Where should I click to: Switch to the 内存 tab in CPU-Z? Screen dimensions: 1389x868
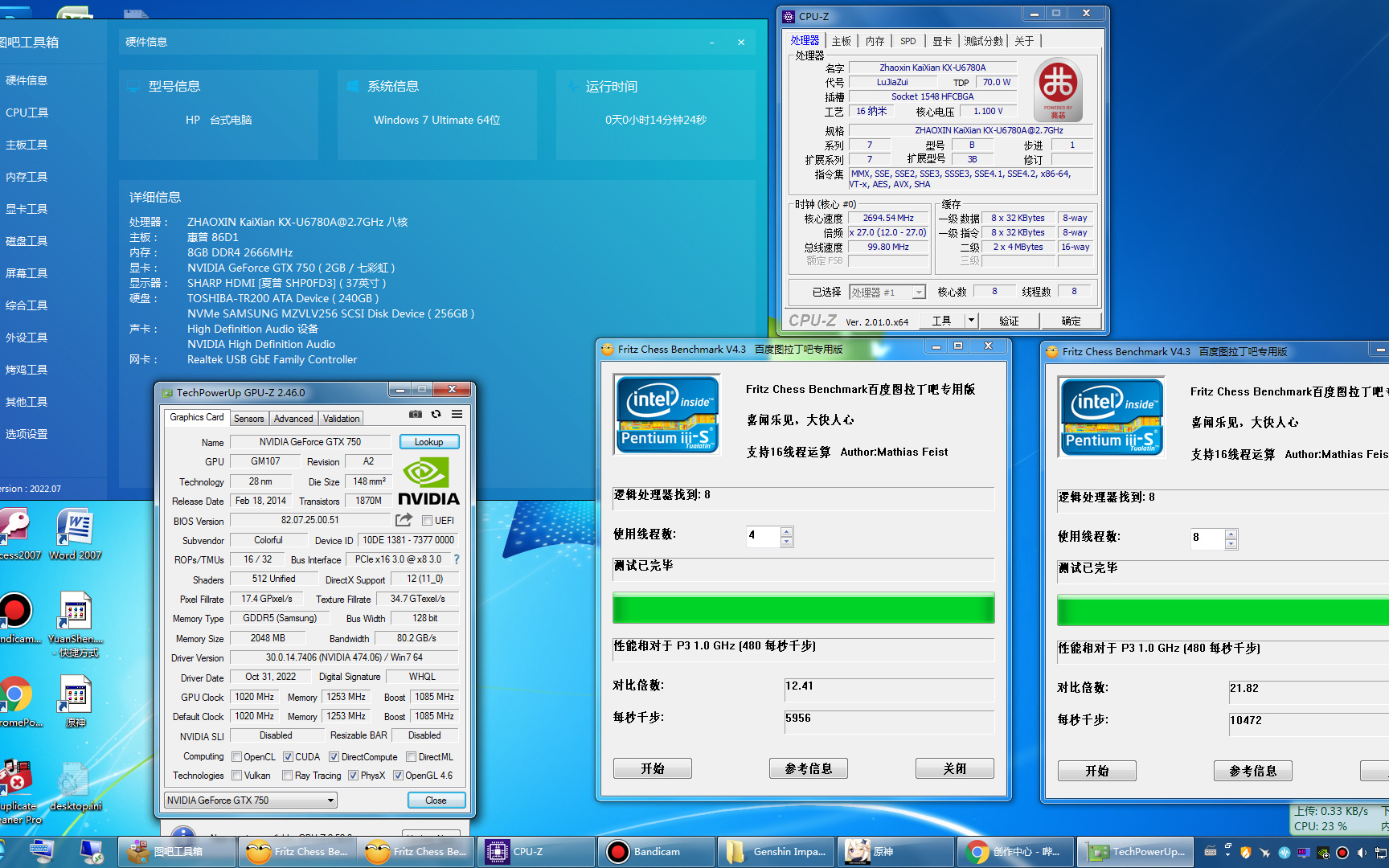875,41
